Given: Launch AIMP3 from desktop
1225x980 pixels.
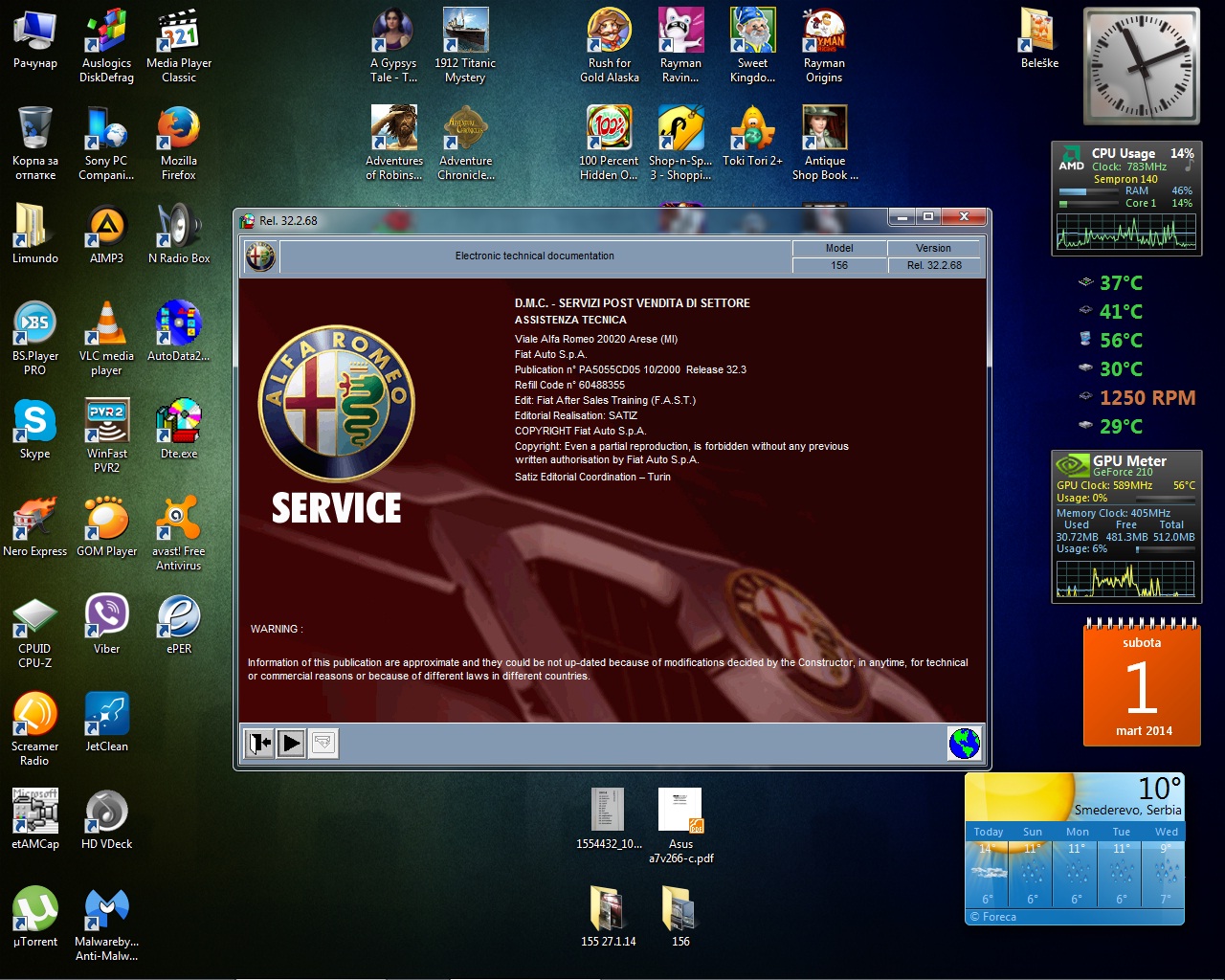Looking at the screenshot, I should [107, 234].
